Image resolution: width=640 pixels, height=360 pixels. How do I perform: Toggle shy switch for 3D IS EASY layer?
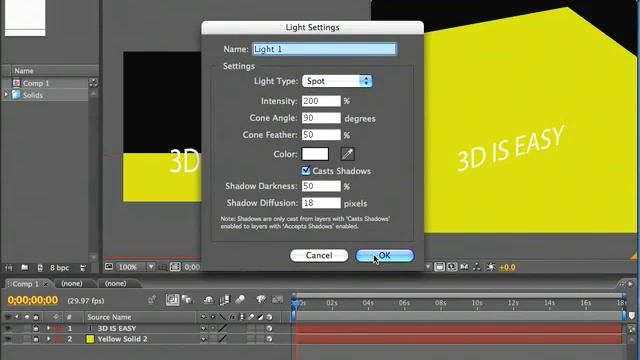pyautogui.click(x=203, y=328)
